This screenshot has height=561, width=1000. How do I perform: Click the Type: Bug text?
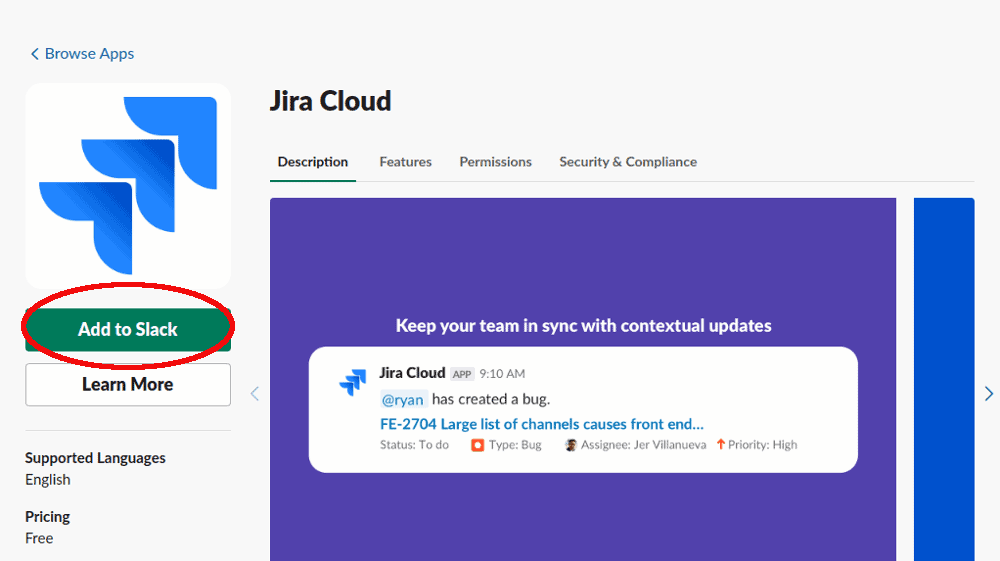click(x=515, y=445)
